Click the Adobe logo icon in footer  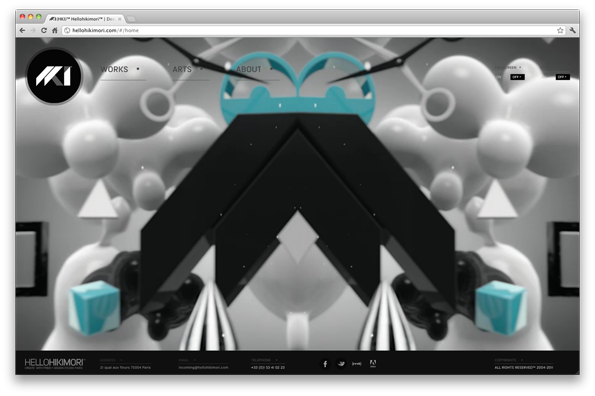[373, 363]
